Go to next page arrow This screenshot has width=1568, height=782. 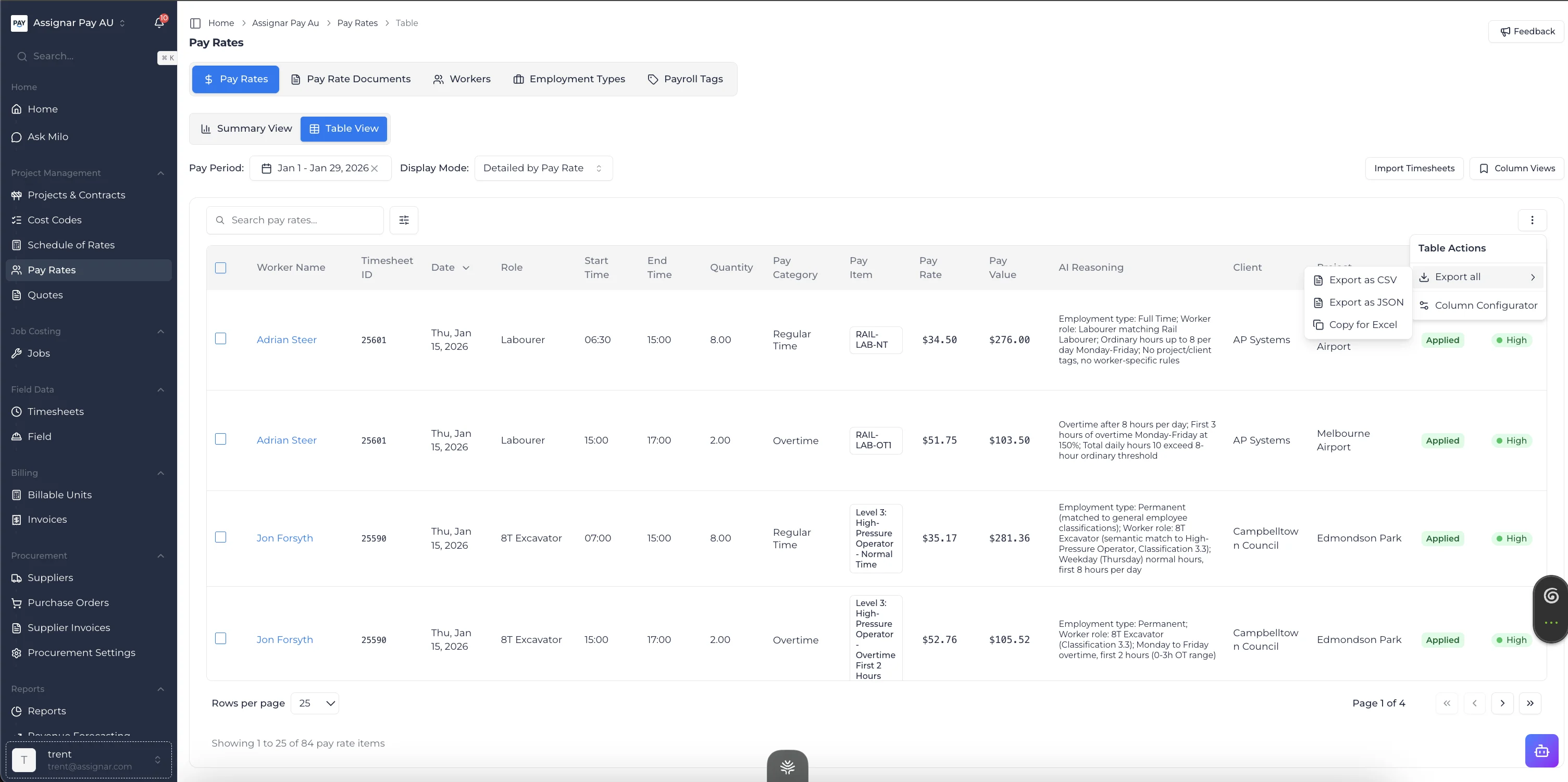point(1502,703)
